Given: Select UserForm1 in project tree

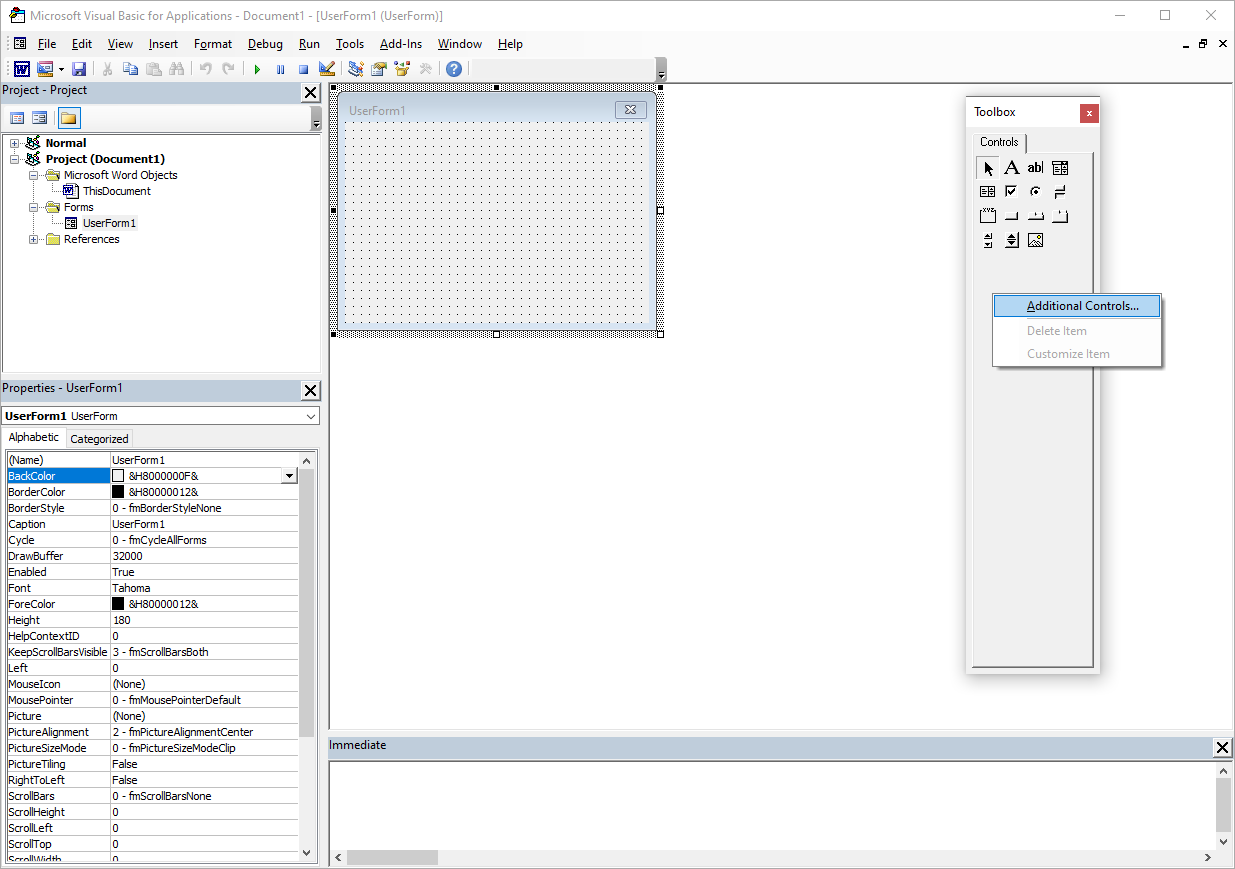Looking at the screenshot, I should point(109,223).
